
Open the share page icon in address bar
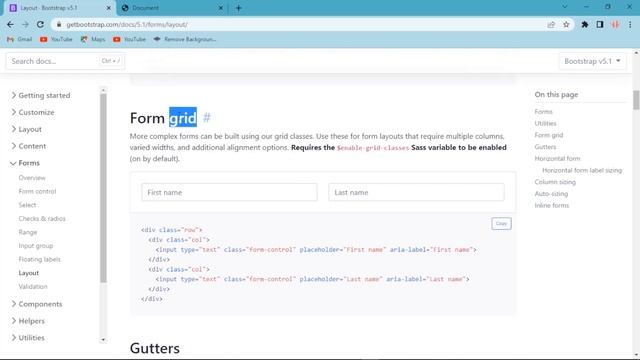[551, 24]
